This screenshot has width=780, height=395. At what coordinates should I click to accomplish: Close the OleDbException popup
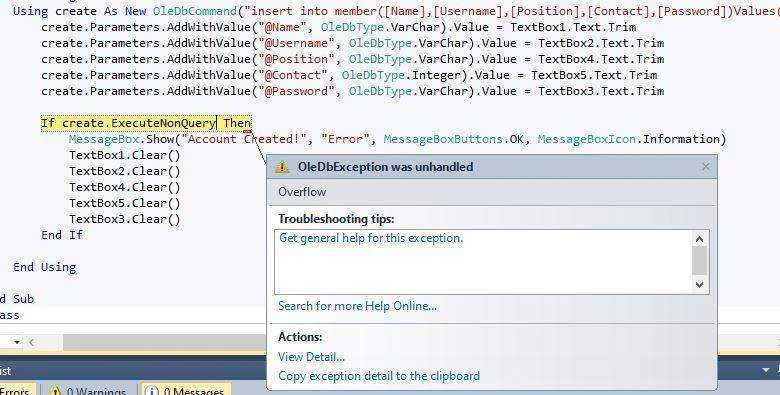(x=705, y=167)
